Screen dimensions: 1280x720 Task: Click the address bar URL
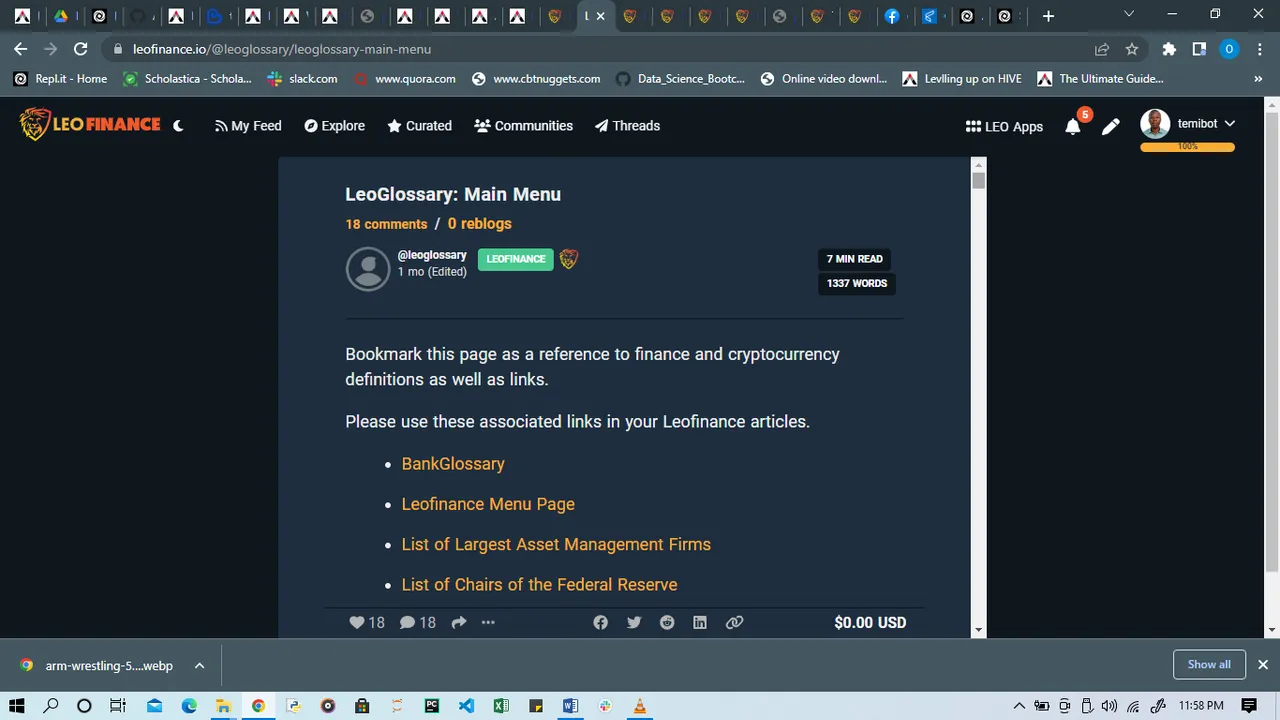(x=282, y=49)
